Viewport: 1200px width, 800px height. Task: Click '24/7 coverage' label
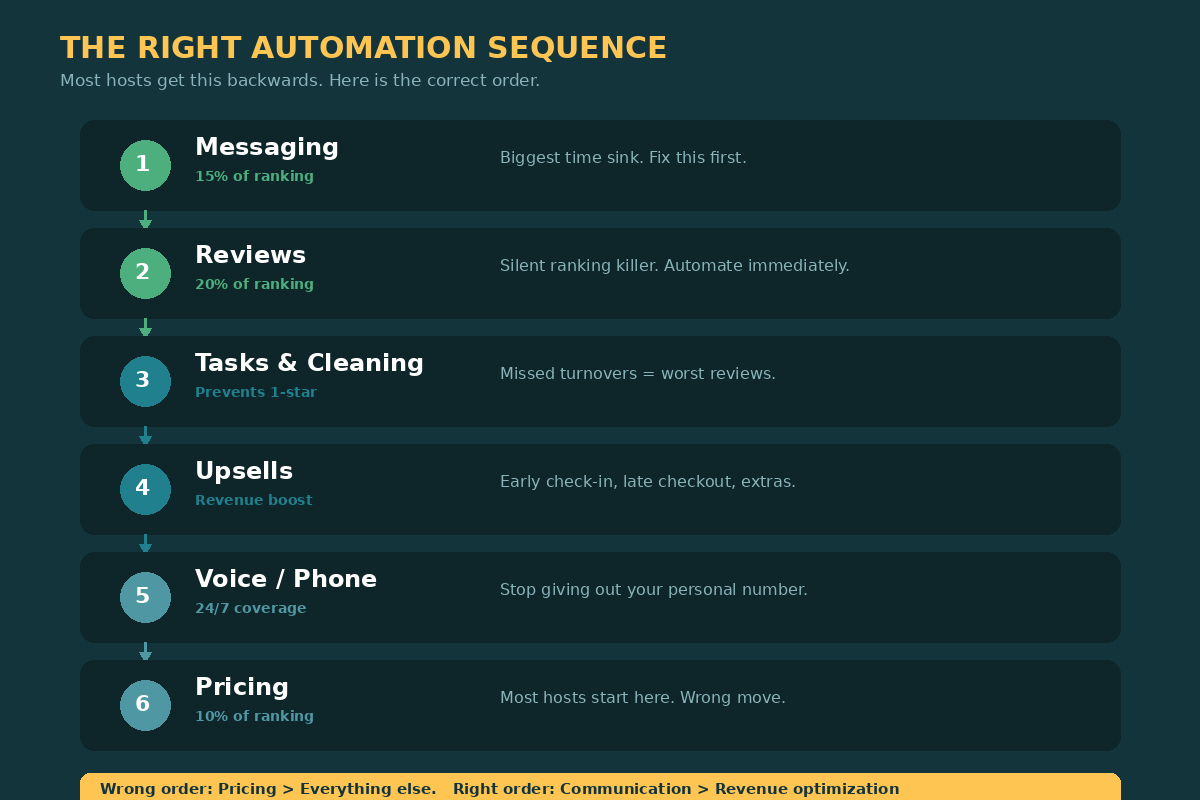pyautogui.click(x=251, y=608)
